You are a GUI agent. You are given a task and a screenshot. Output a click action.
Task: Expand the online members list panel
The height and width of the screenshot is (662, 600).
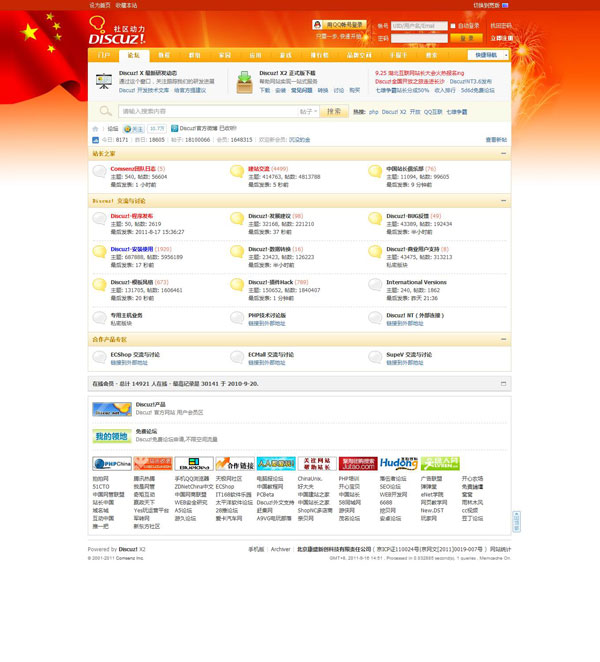[x=503, y=384]
